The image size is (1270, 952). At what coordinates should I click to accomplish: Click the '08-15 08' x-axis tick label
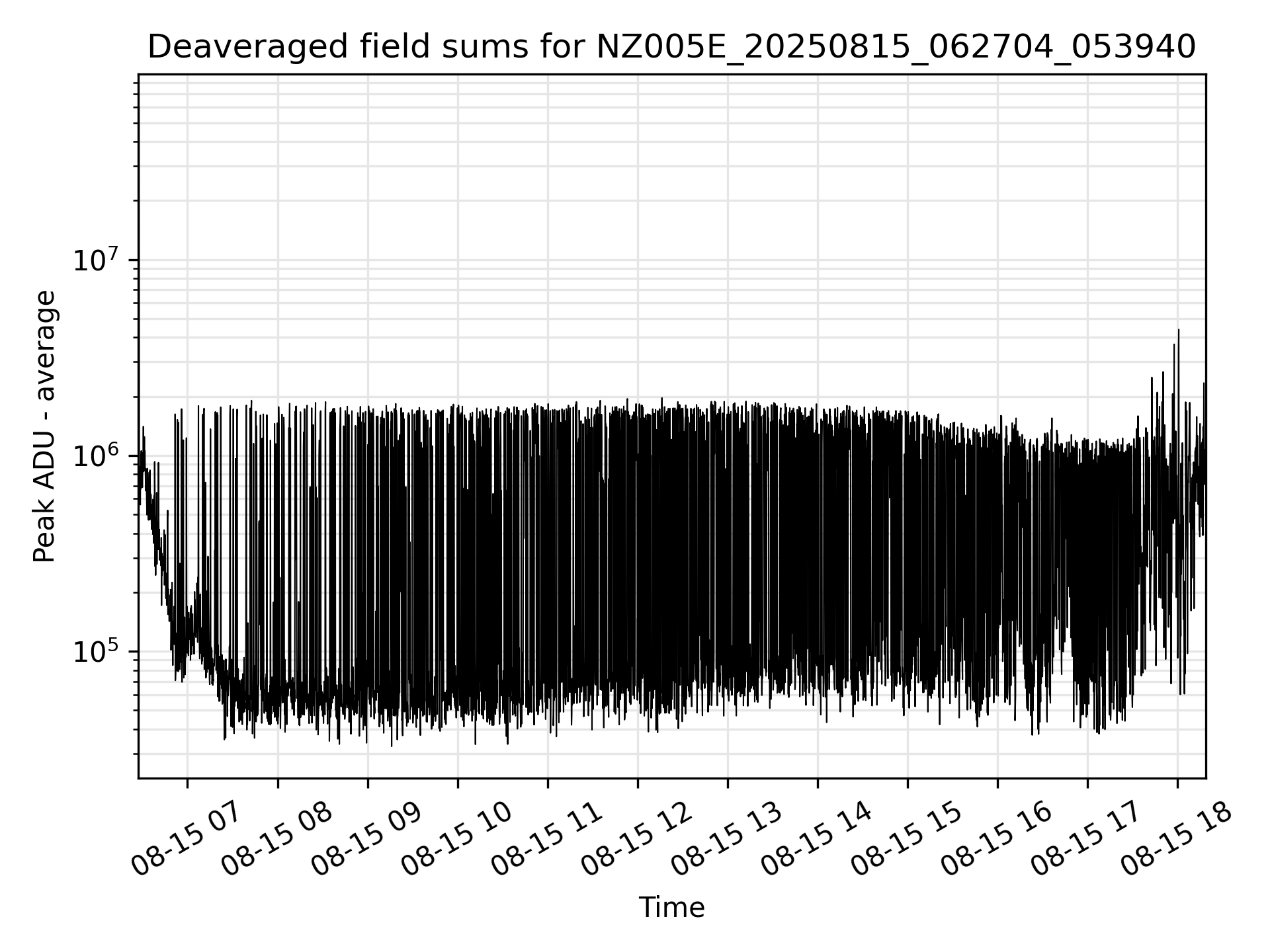tap(276, 839)
